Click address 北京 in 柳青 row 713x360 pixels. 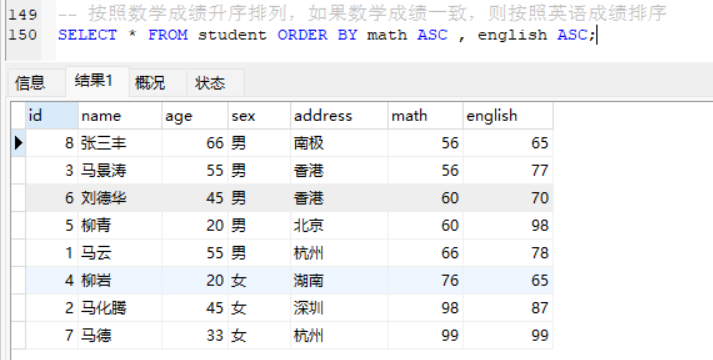point(339,225)
